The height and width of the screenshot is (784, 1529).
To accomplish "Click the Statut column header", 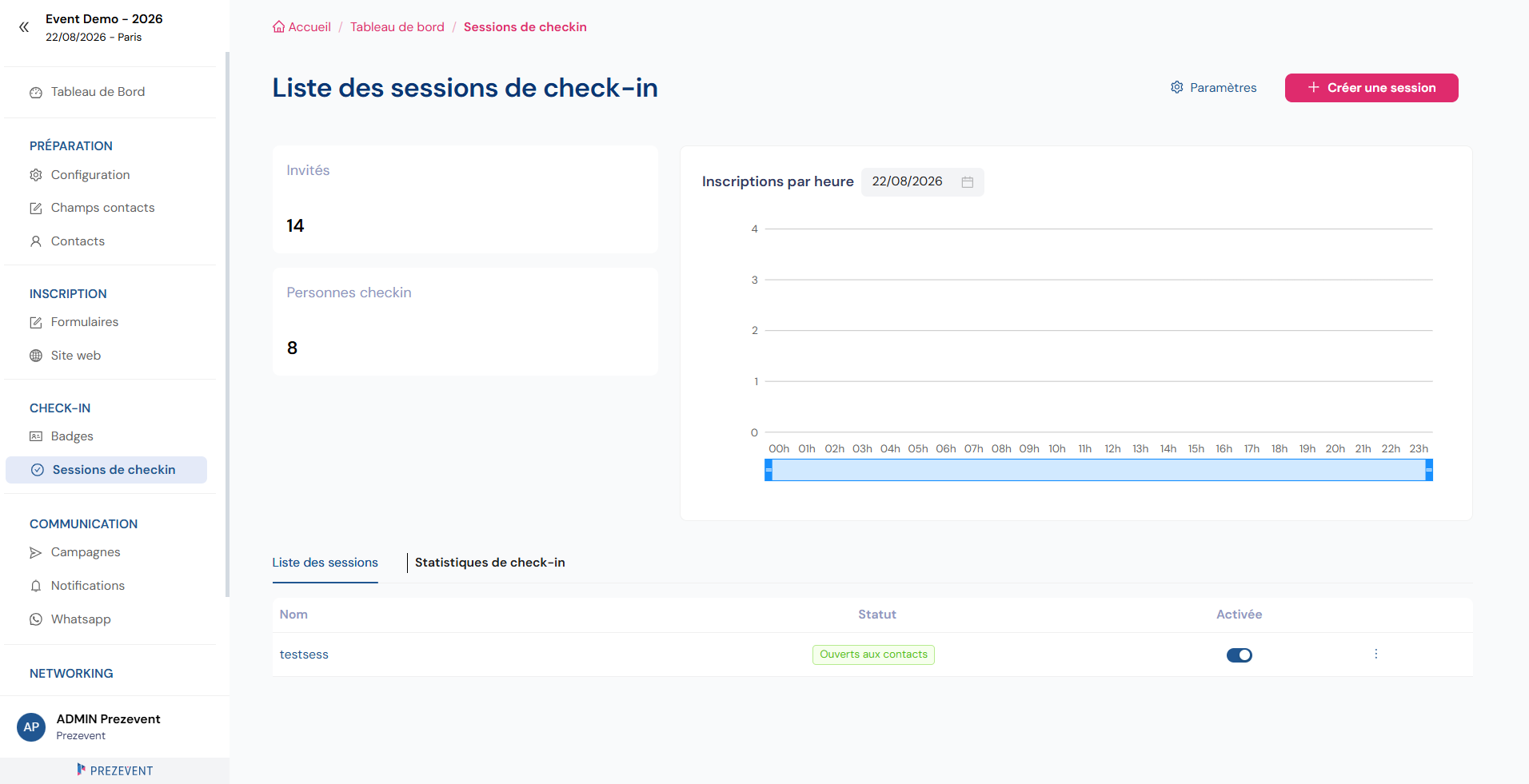I will pyautogui.click(x=877, y=615).
